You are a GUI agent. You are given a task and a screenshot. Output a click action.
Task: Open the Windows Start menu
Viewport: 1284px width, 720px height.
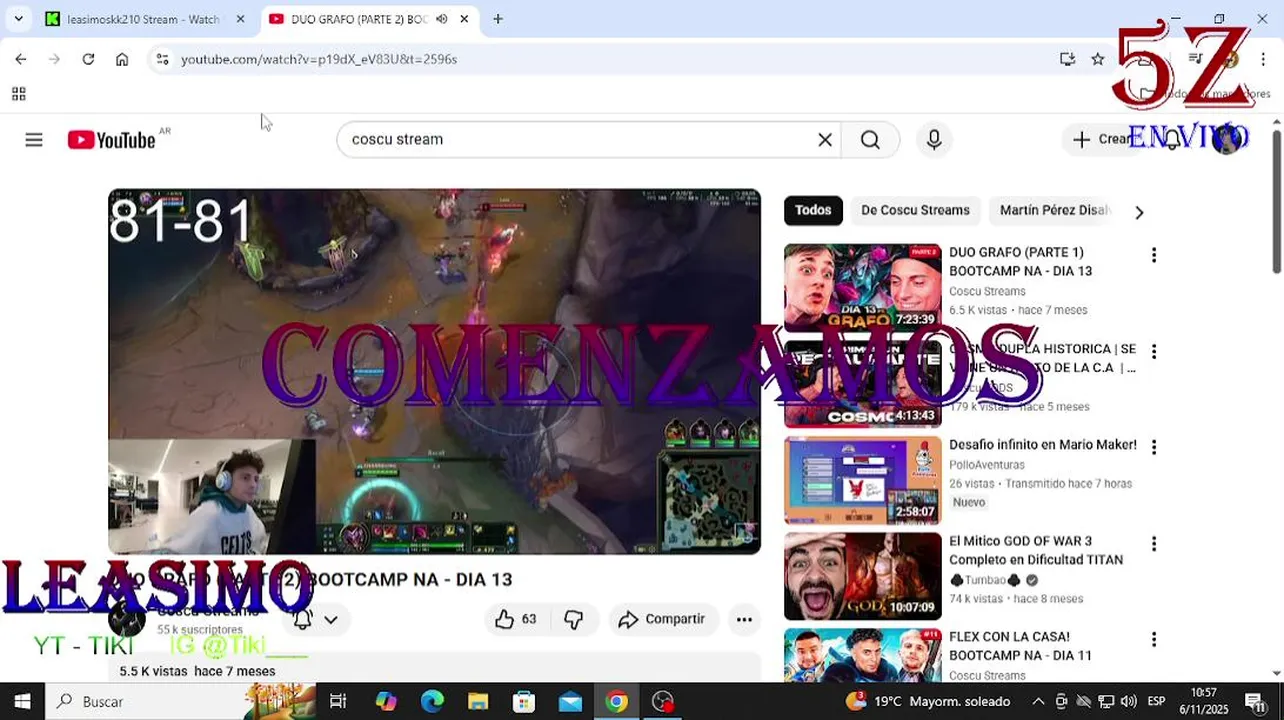22,701
